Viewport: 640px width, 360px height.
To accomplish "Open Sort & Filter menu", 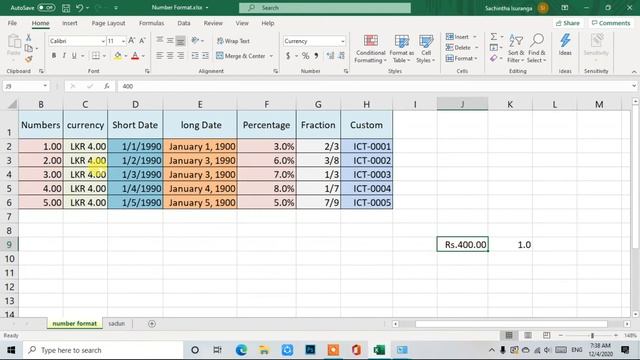I will tap(516, 49).
